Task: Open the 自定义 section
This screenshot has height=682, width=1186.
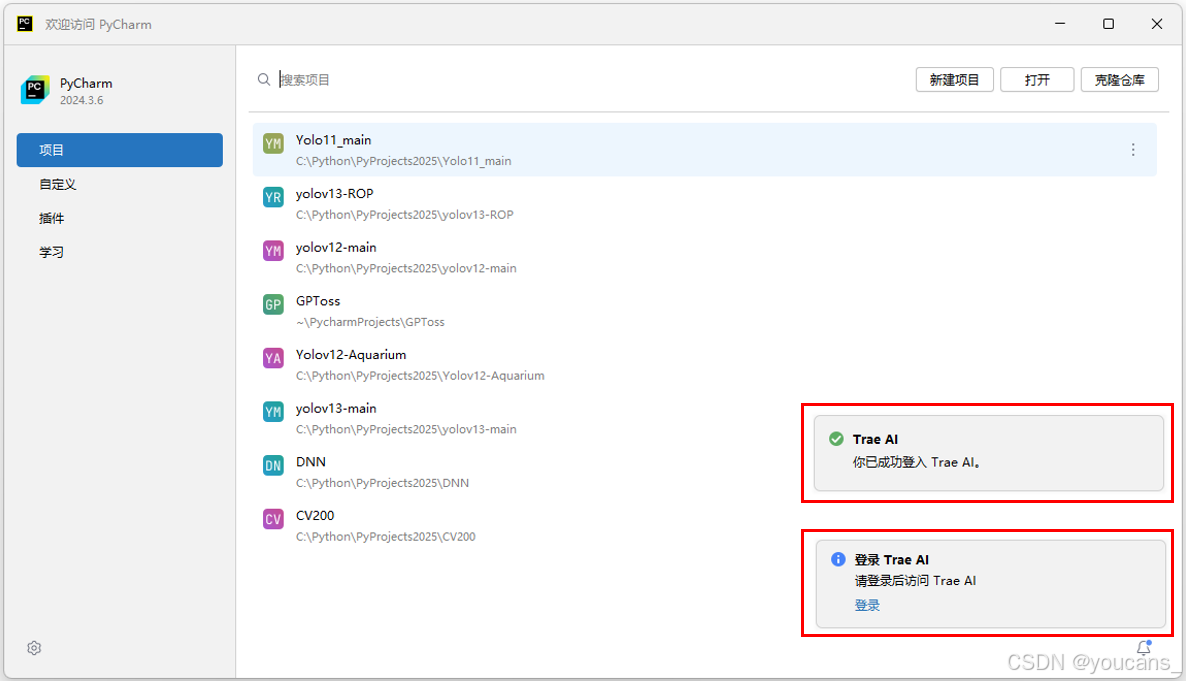Action: pos(57,184)
